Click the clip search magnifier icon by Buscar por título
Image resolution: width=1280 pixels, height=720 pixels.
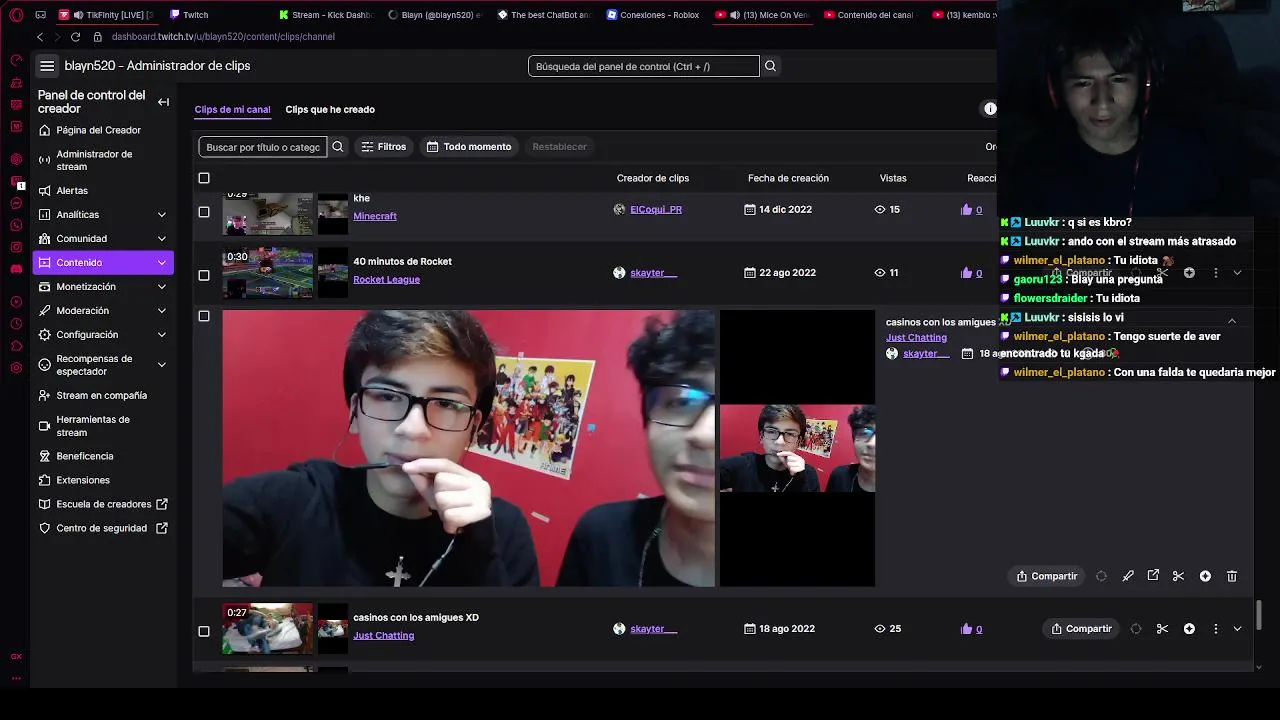point(338,147)
